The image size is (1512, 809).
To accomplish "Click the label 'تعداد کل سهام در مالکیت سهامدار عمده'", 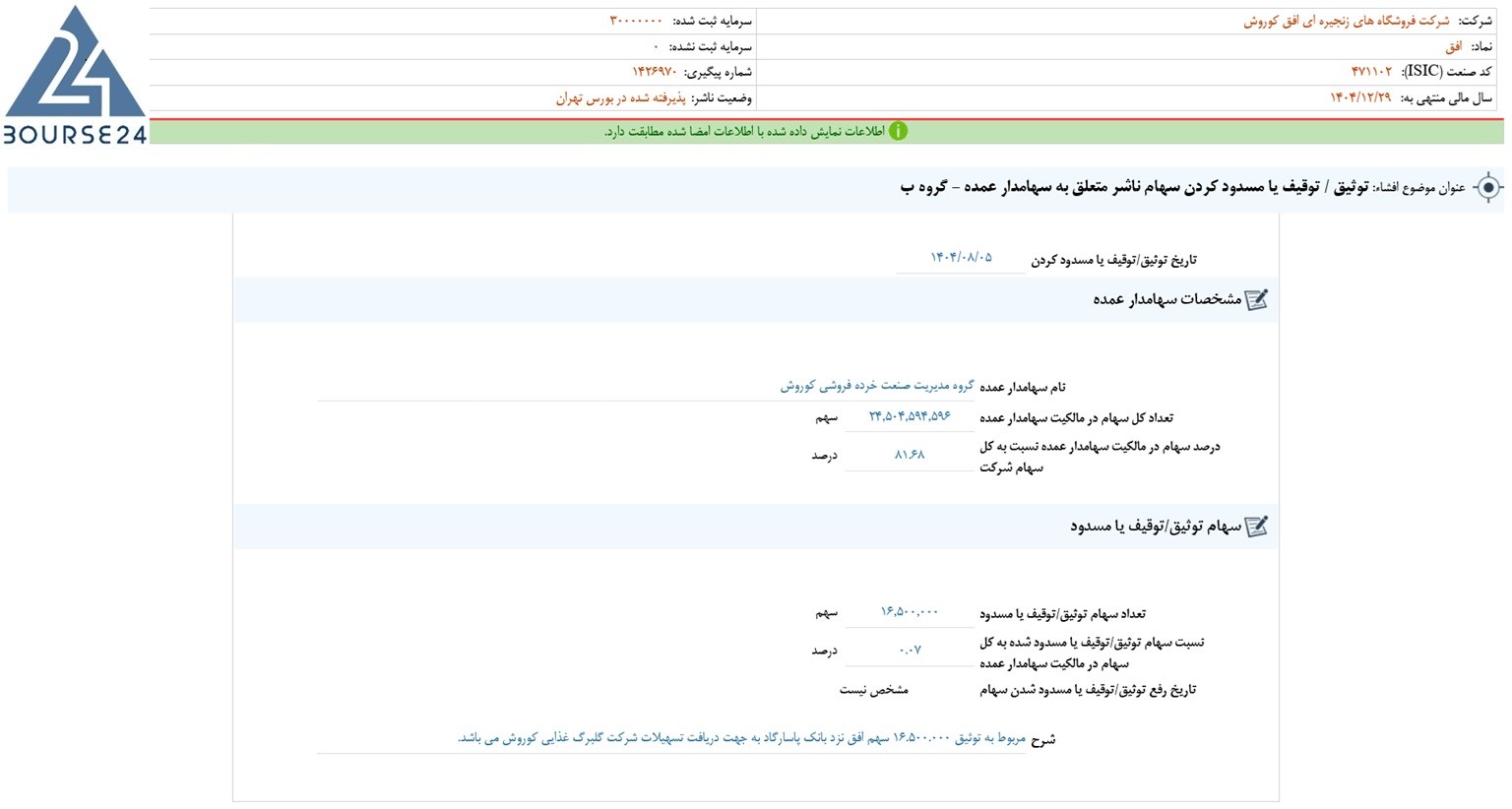I will pos(1076,417).
